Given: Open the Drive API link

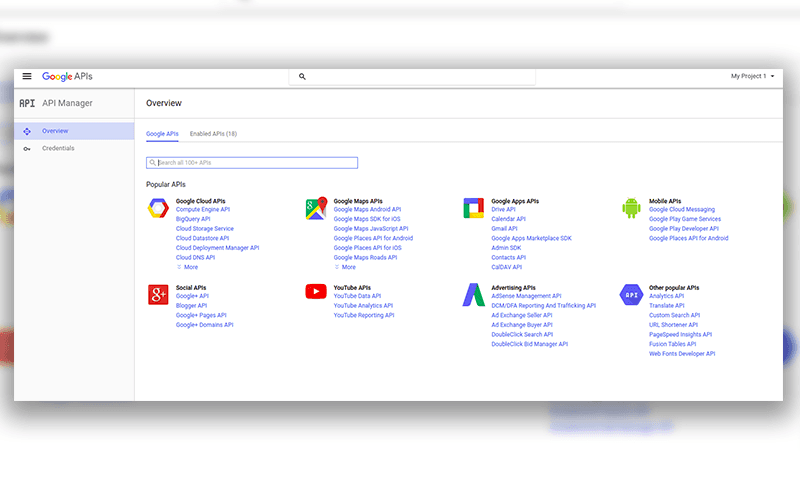Looking at the screenshot, I should click(x=504, y=210).
